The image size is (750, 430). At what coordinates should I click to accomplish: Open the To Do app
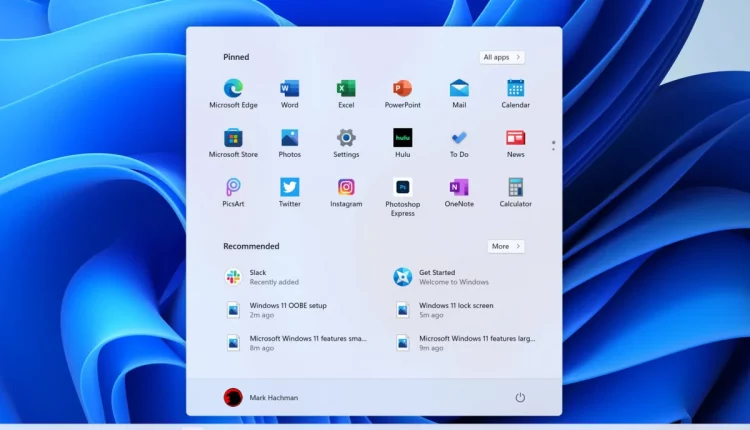459,138
